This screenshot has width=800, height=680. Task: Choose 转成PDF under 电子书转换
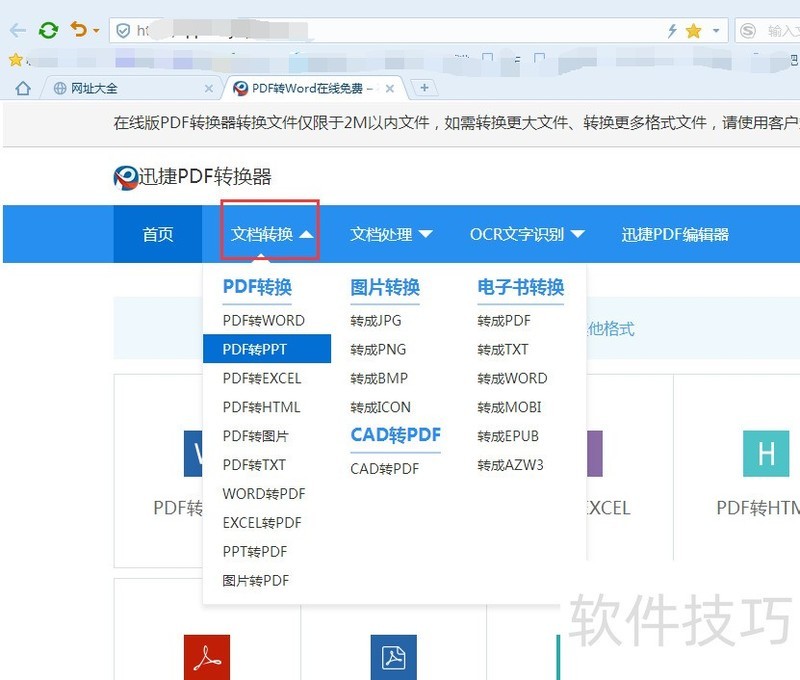point(504,320)
